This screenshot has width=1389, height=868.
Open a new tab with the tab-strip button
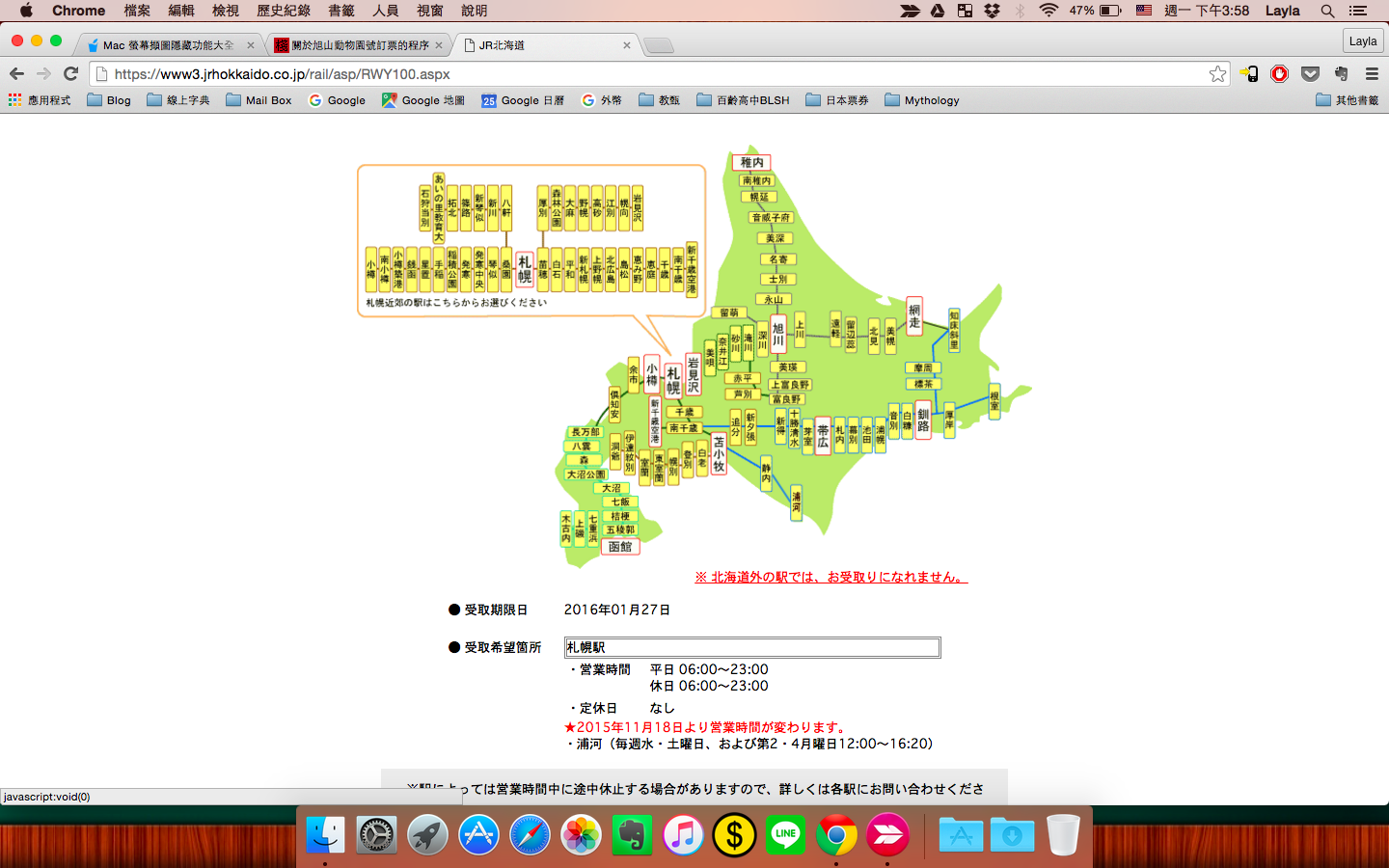(659, 45)
